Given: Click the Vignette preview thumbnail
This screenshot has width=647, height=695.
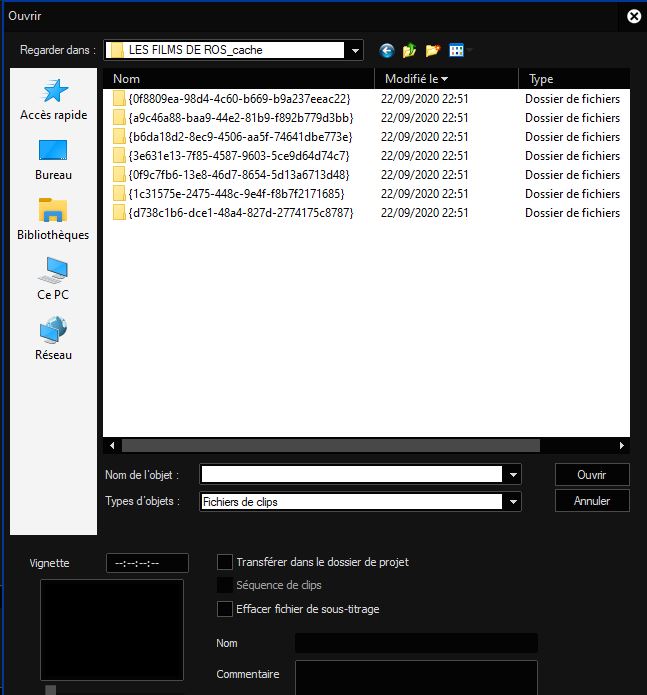Looking at the screenshot, I should click(x=112, y=630).
